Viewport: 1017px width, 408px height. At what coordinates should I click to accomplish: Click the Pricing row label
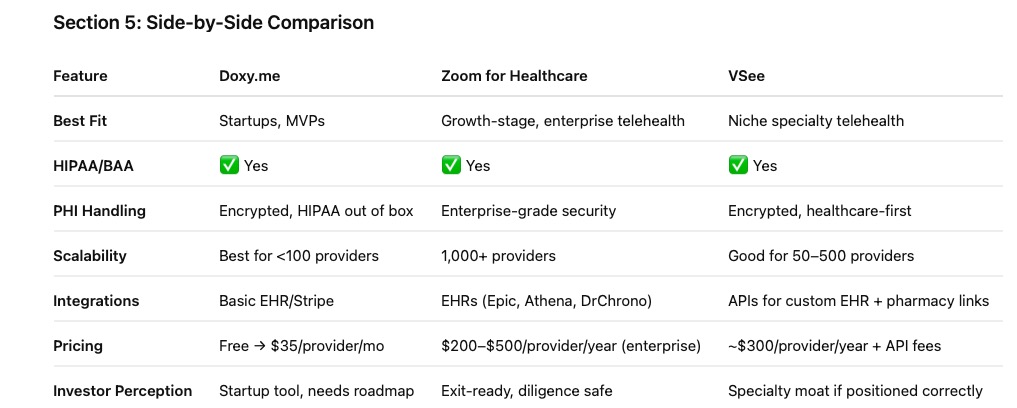pyautogui.click(x=78, y=346)
